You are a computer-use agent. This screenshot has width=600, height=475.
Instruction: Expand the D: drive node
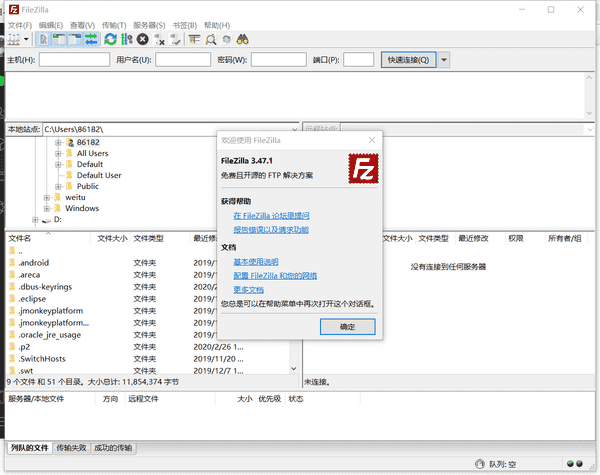point(35,220)
